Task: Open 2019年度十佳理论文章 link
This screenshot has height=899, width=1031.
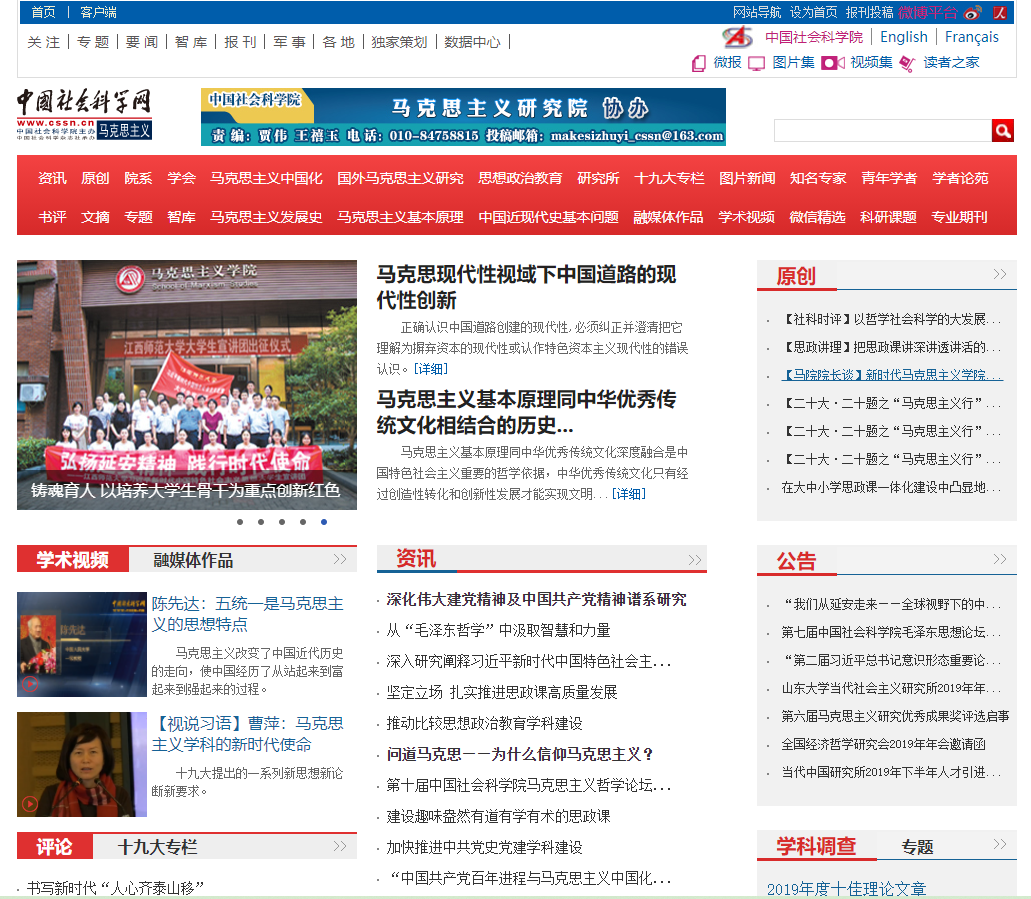Action: pyautogui.click(x=846, y=889)
